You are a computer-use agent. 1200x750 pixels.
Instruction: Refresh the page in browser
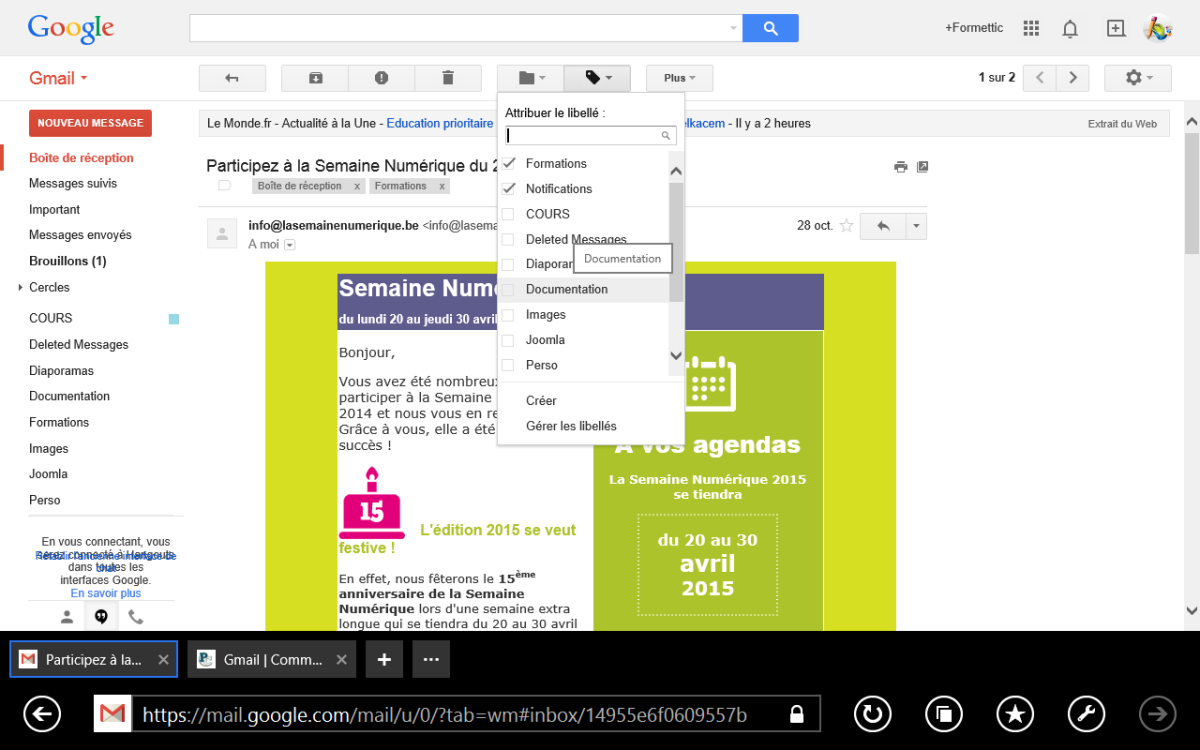point(873,714)
